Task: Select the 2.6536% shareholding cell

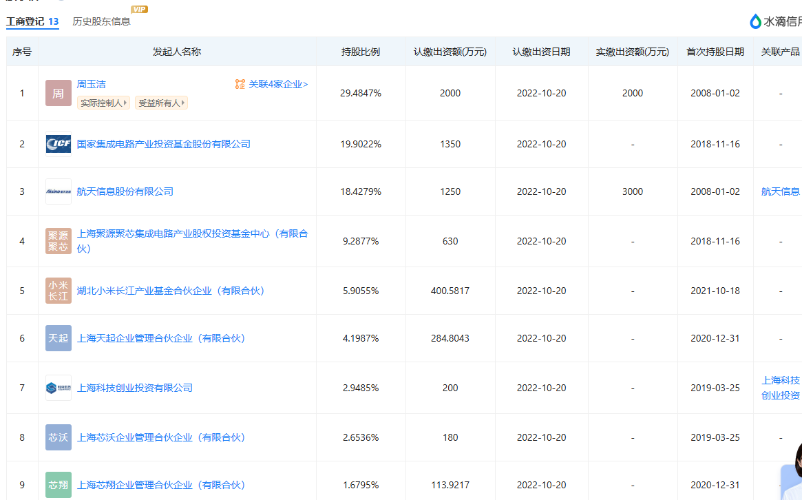Action: click(x=361, y=438)
